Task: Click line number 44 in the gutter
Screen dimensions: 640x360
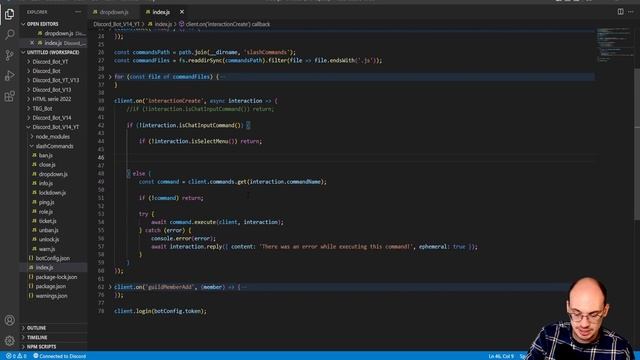Action: (101, 141)
